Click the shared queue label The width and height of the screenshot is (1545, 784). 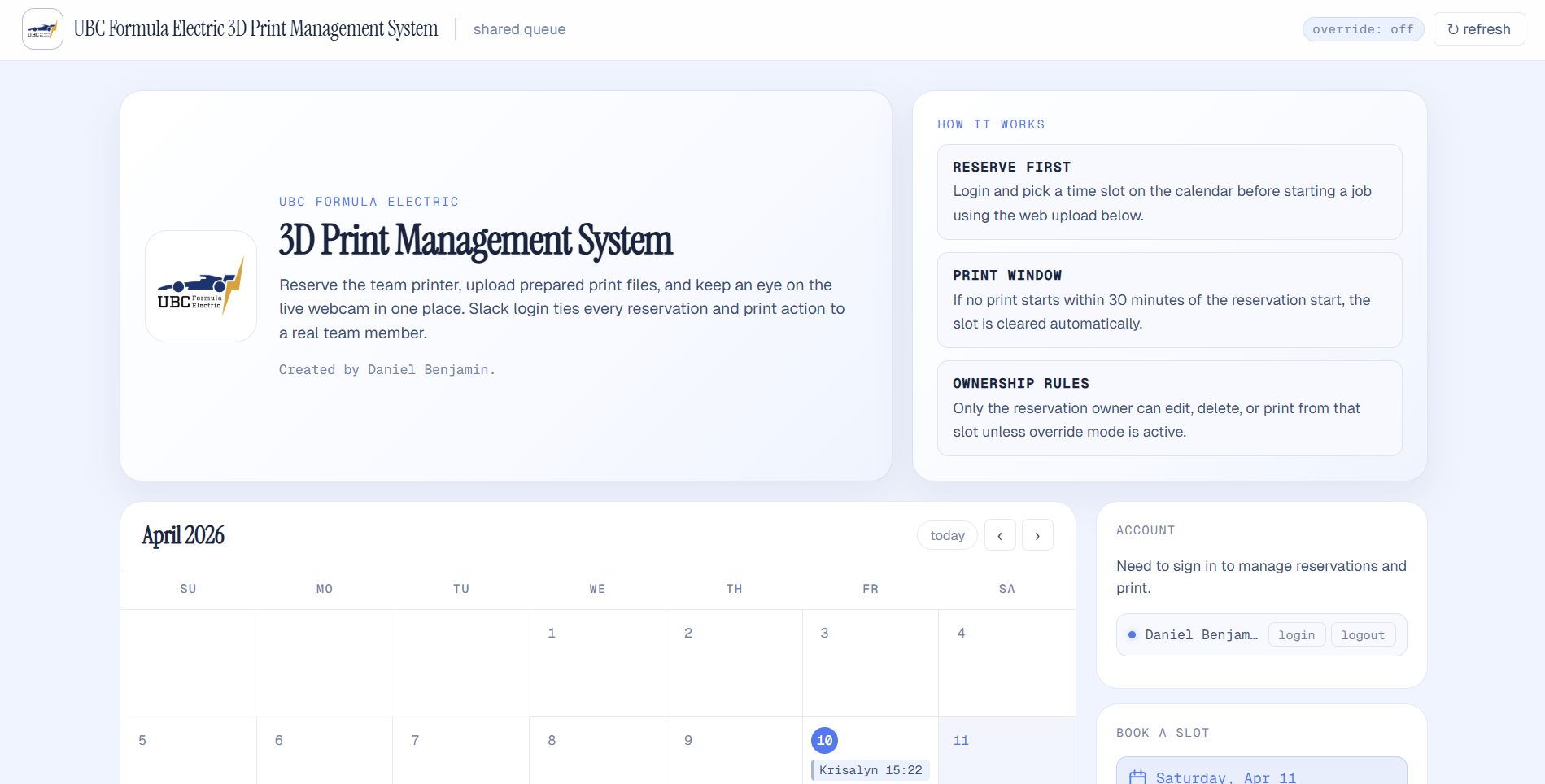[519, 29]
